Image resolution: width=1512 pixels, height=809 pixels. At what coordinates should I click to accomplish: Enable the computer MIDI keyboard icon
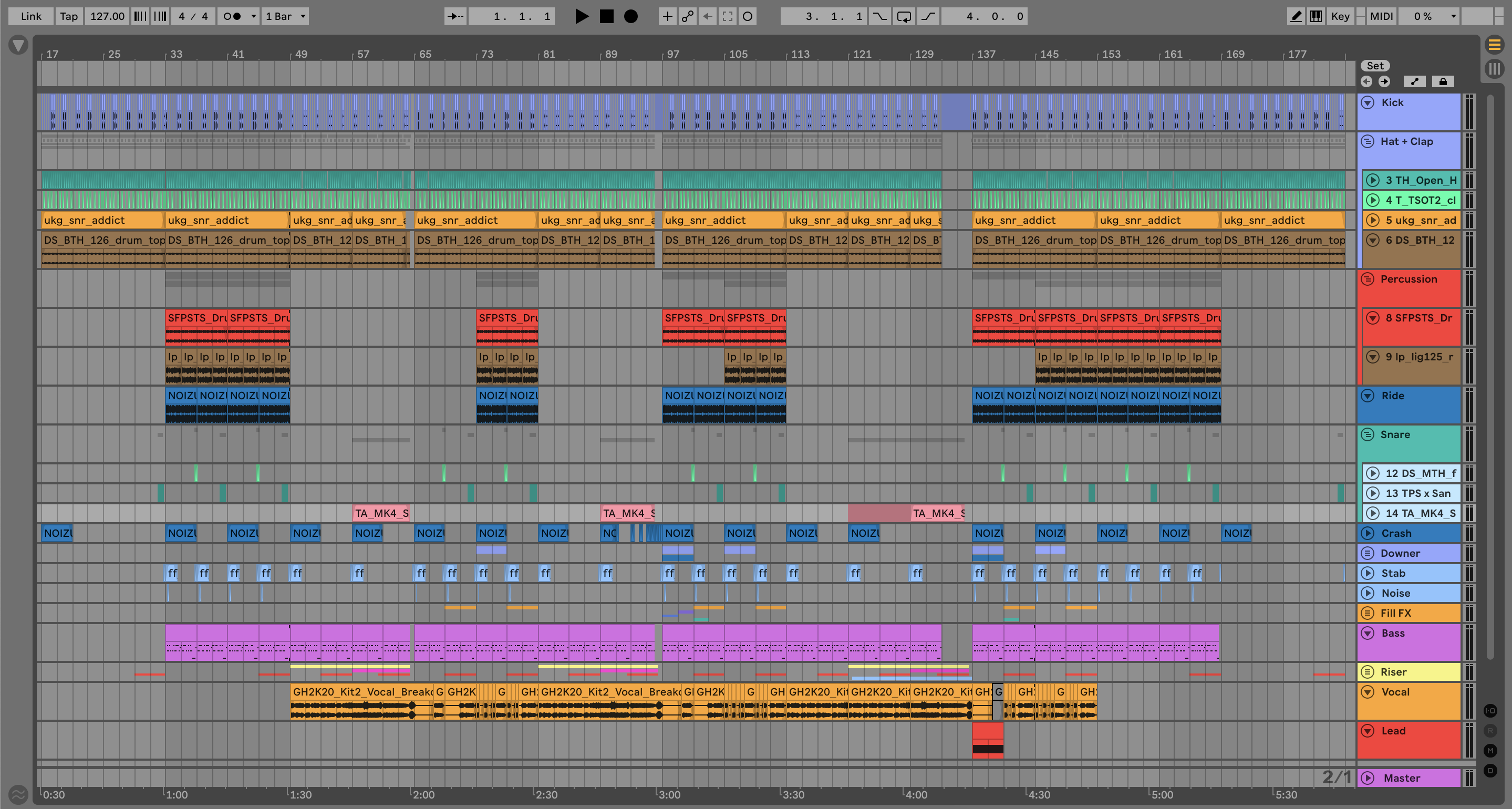pos(1316,16)
